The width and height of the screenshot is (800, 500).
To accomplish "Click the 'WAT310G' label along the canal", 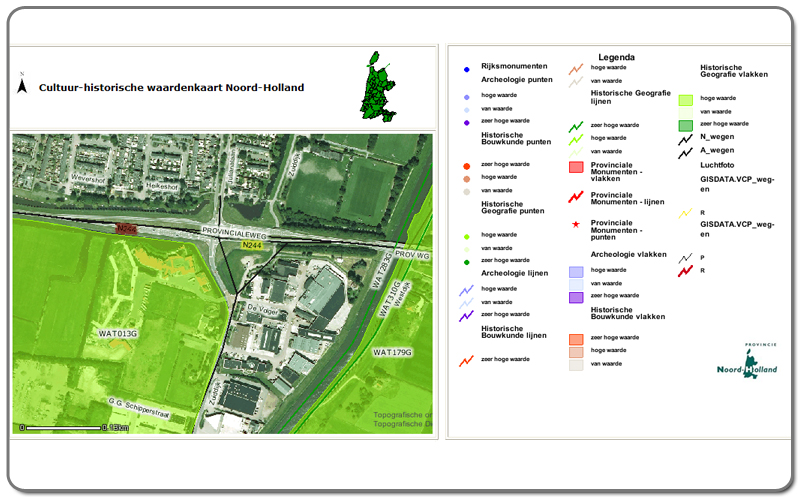I will [x=390, y=299].
